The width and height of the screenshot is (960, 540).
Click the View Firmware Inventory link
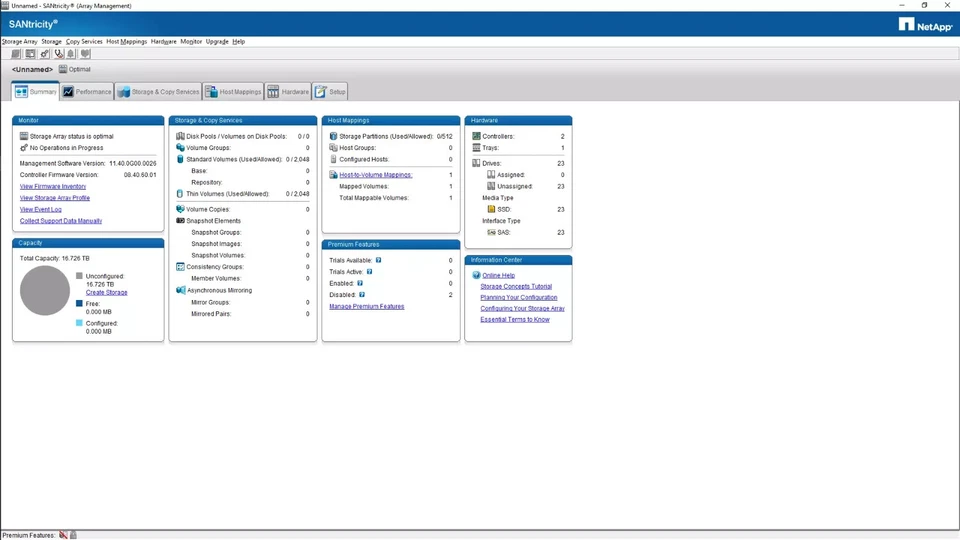(53, 186)
